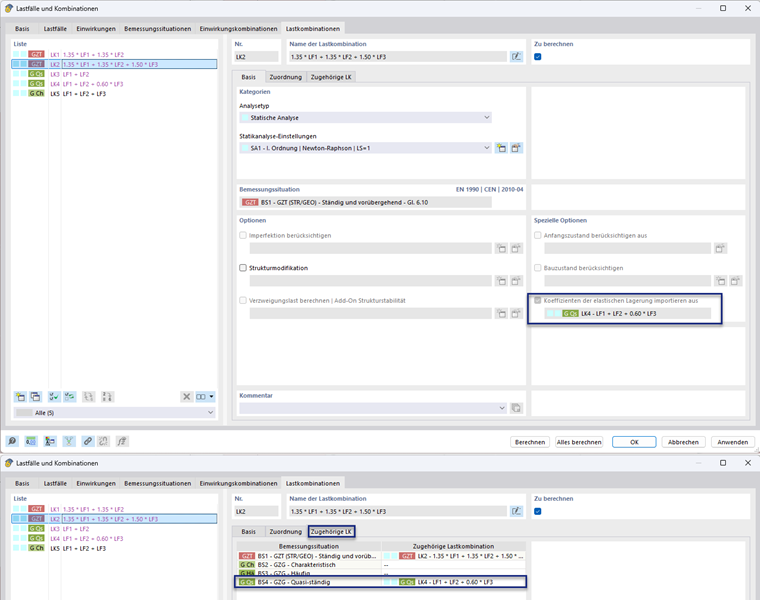Click the comment library icon beside Kommentar field
Image resolution: width=760 pixels, height=600 pixels.
click(516, 408)
